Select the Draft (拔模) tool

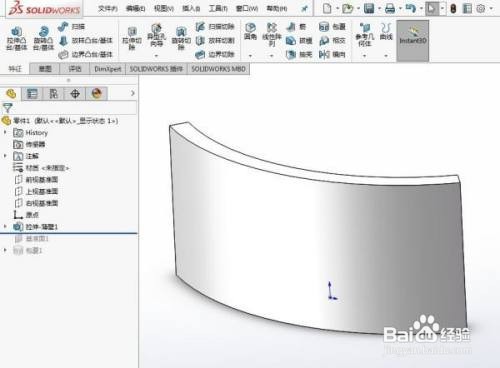[x=299, y=41]
